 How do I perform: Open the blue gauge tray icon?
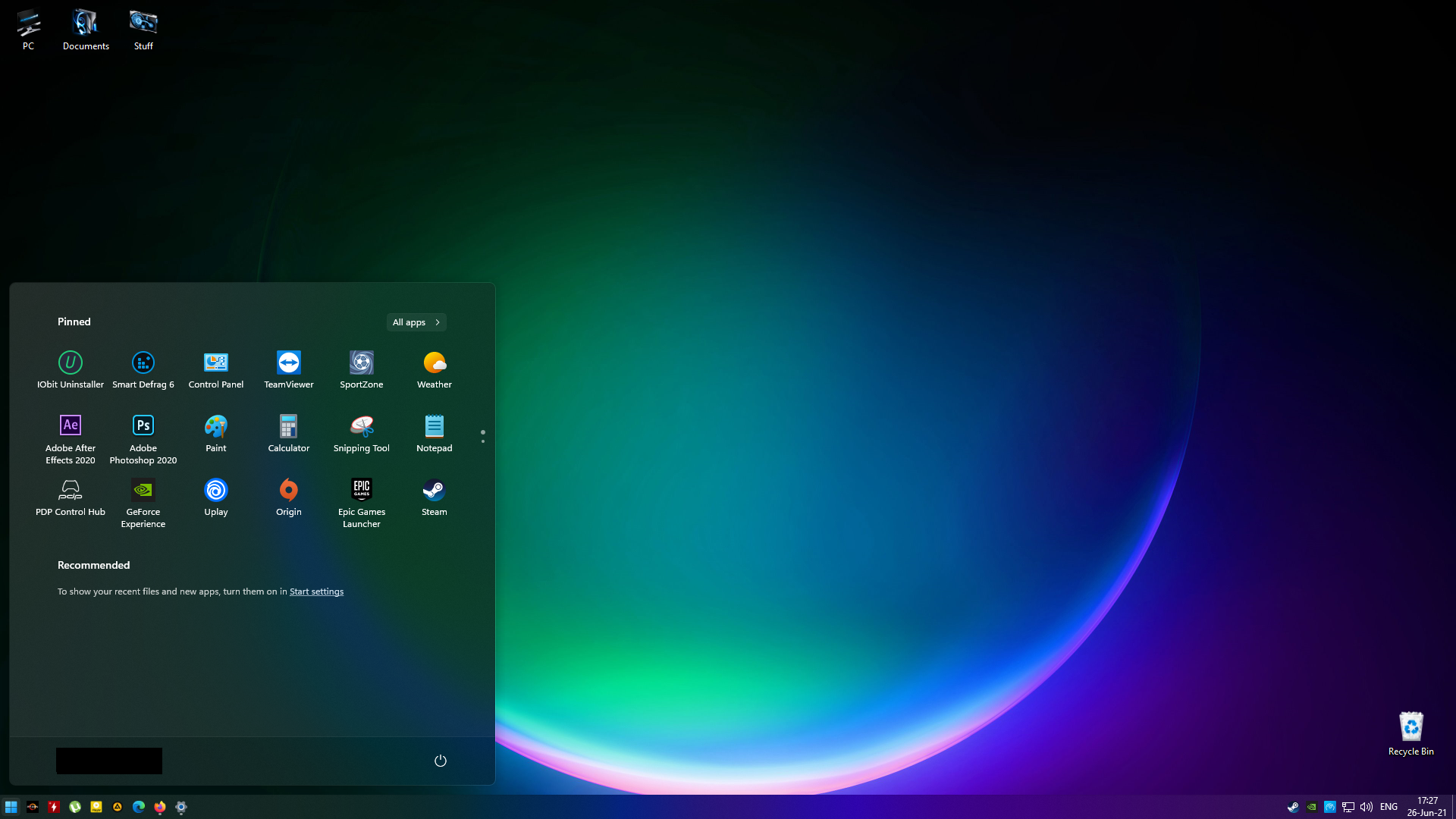[x=1330, y=807]
